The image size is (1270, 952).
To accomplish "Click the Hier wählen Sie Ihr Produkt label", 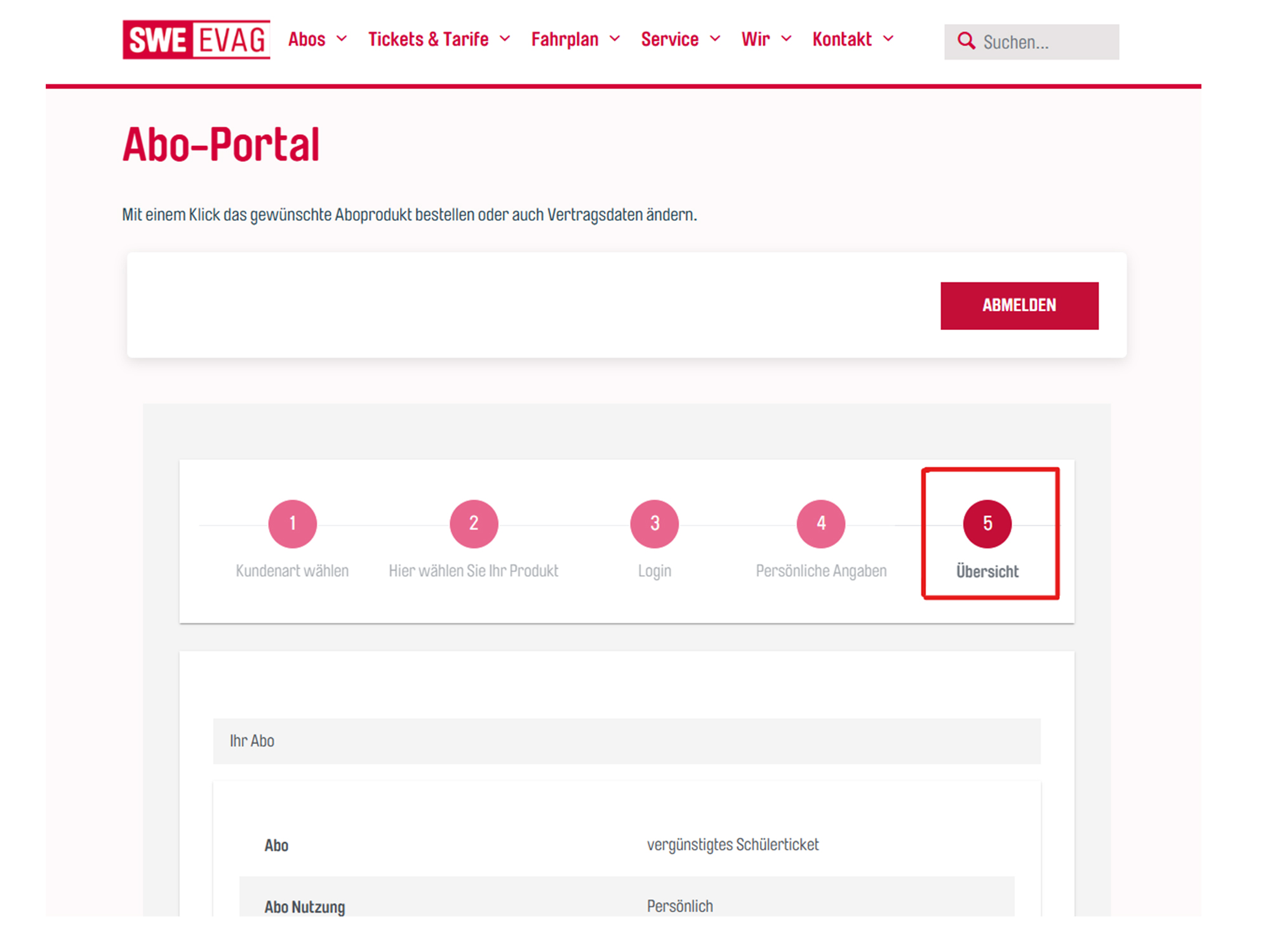I will point(473,571).
